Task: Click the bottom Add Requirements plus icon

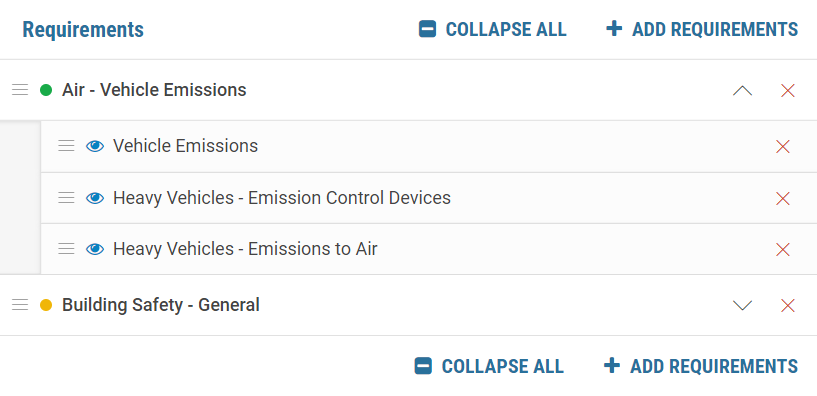Action: [x=612, y=366]
